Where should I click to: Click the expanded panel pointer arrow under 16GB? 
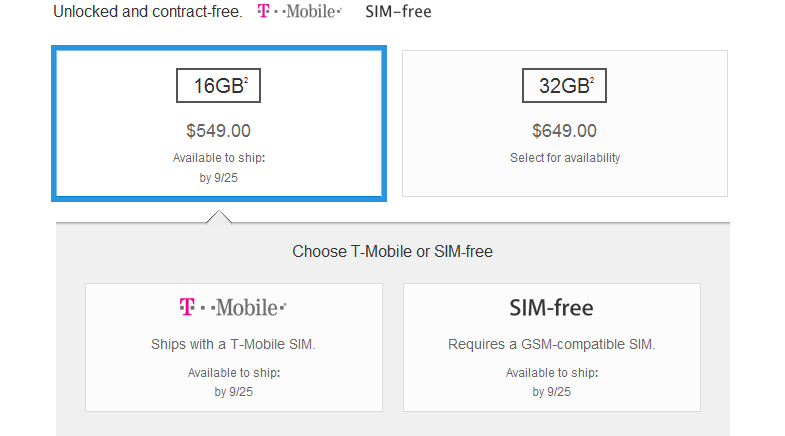219,217
